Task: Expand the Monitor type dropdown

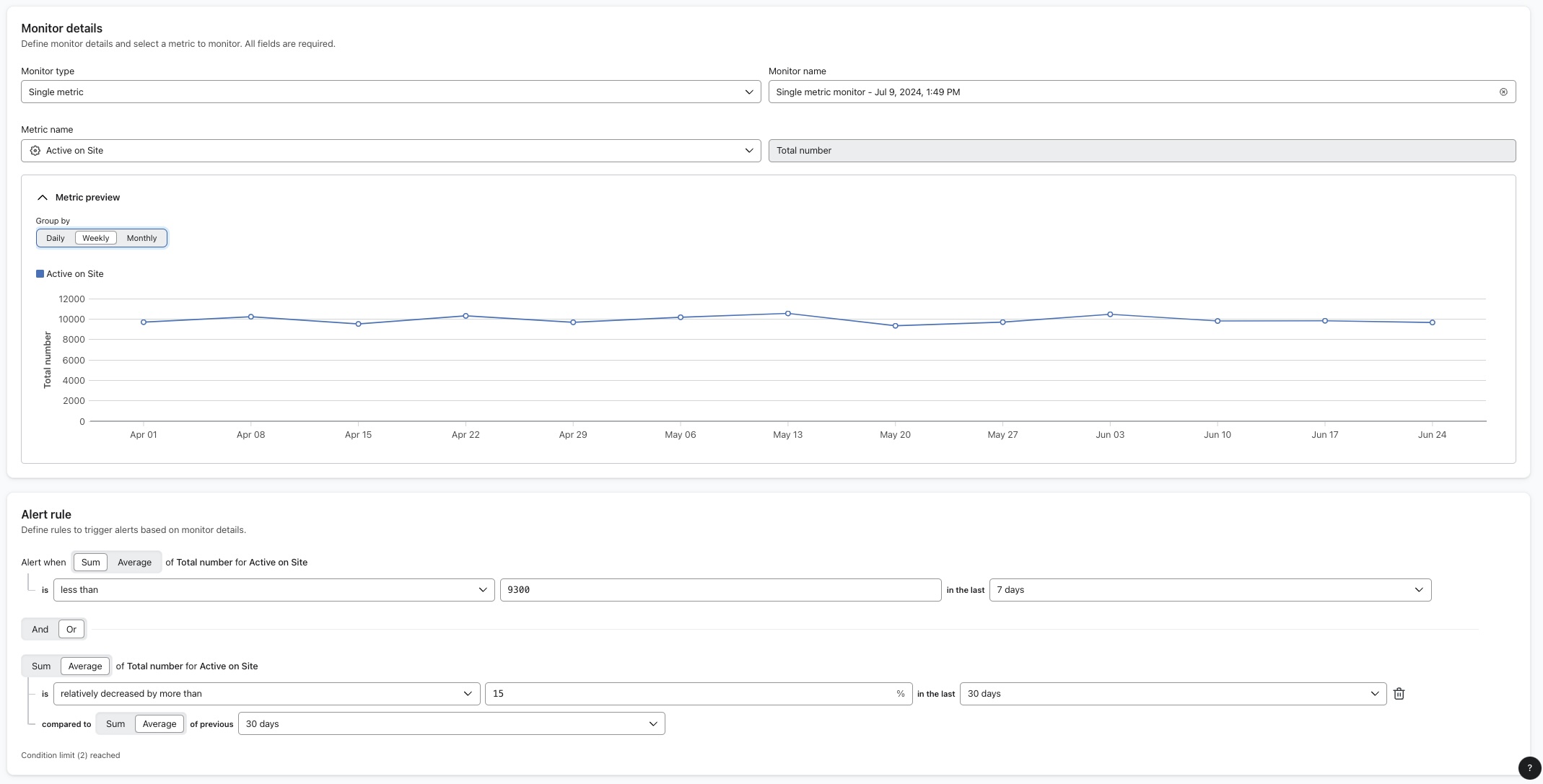Action: (751, 91)
